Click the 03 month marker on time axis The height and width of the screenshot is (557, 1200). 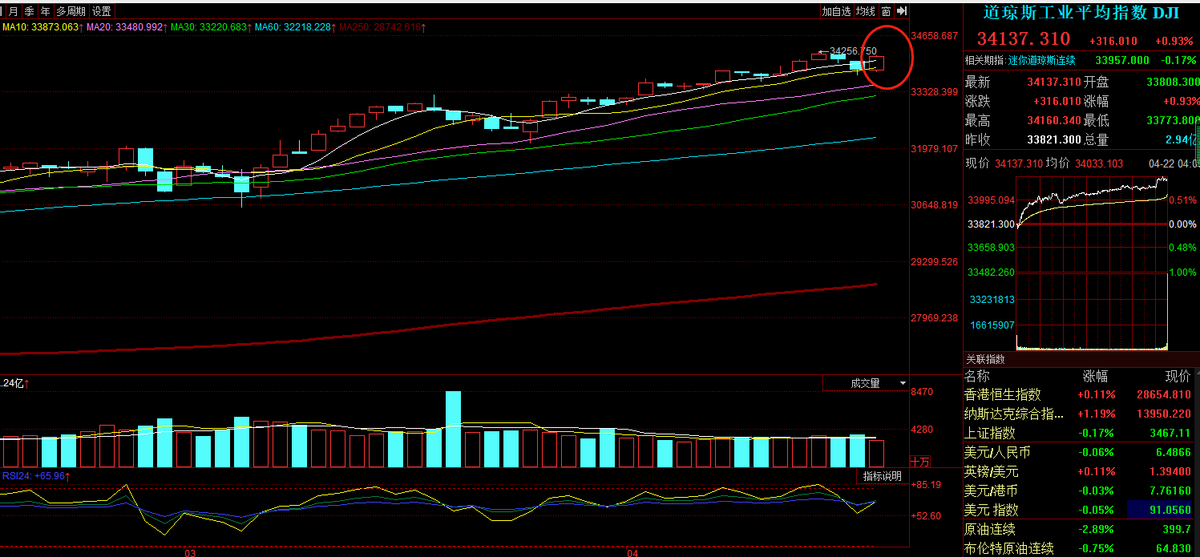click(190, 551)
